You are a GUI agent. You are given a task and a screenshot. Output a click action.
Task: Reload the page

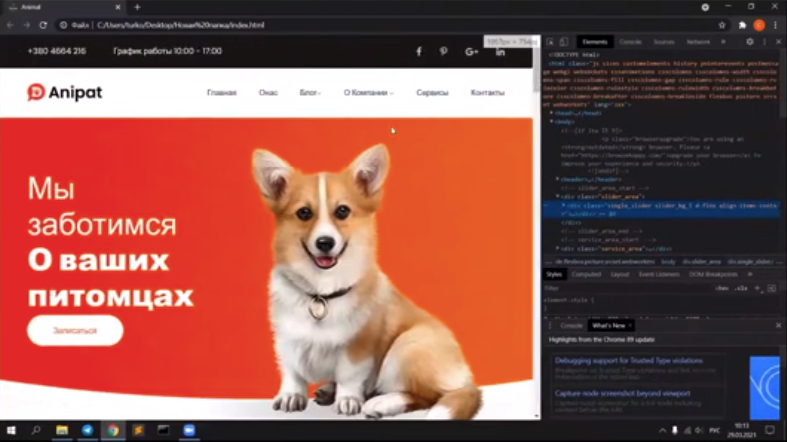(43, 25)
